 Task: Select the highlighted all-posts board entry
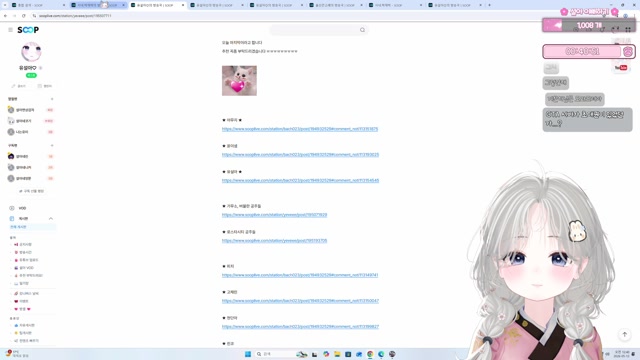(32, 227)
